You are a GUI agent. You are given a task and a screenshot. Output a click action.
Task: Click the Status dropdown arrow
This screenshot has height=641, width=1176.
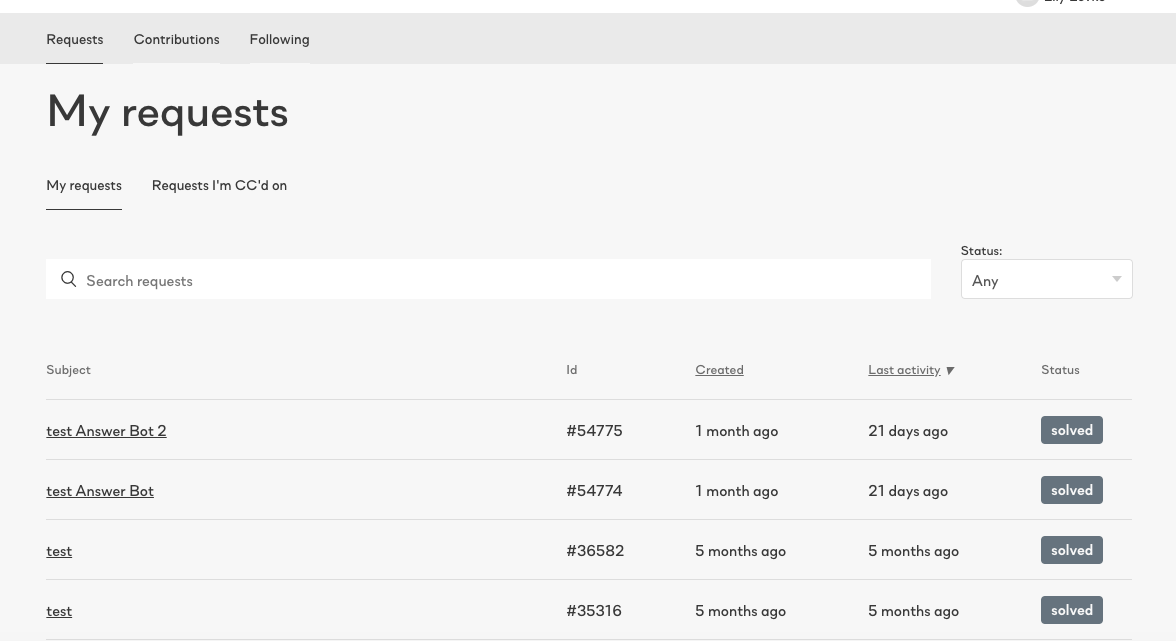pos(1116,279)
